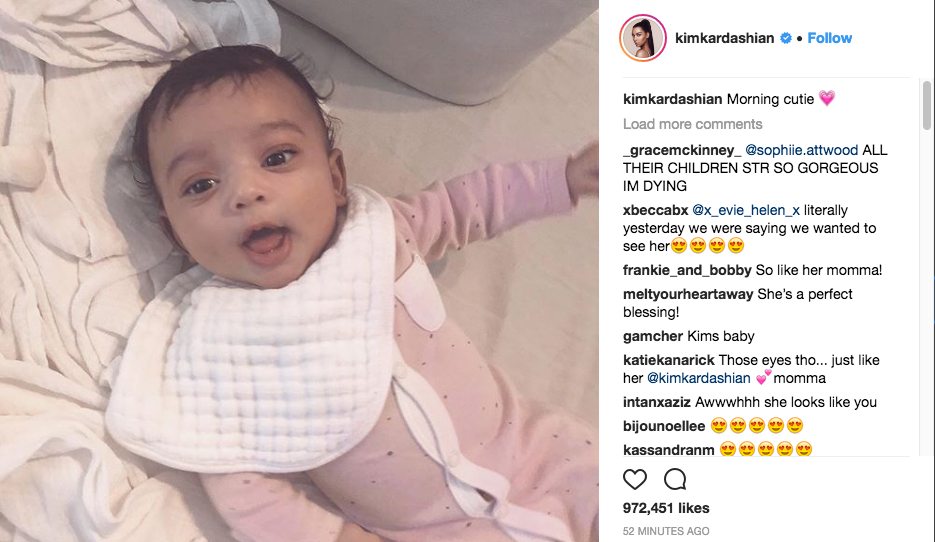Open the comment speech bubble icon
The width and height of the screenshot is (935, 542).
pos(675,479)
